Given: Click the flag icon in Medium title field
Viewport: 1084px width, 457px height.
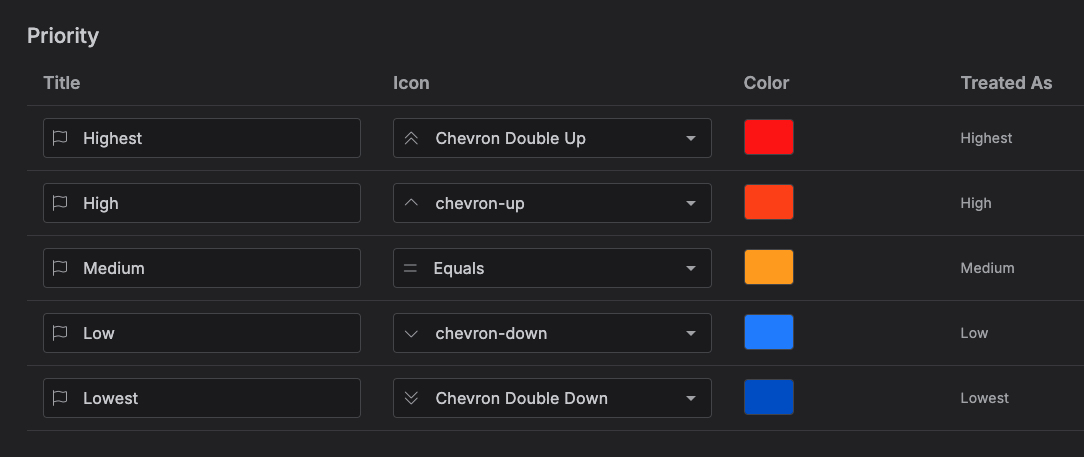Looking at the screenshot, I should pyautogui.click(x=60, y=268).
